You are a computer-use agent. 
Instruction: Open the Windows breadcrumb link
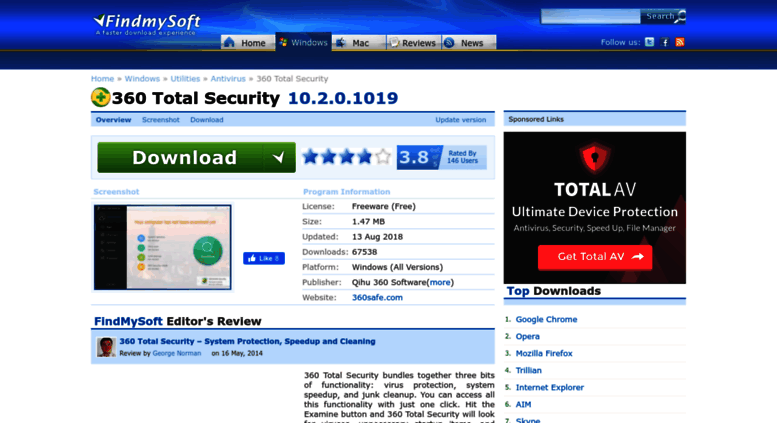click(142, 79)
